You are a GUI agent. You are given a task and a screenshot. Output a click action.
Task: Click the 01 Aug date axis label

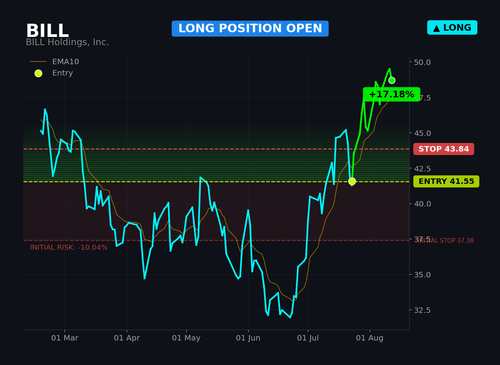tap(370, 338)
